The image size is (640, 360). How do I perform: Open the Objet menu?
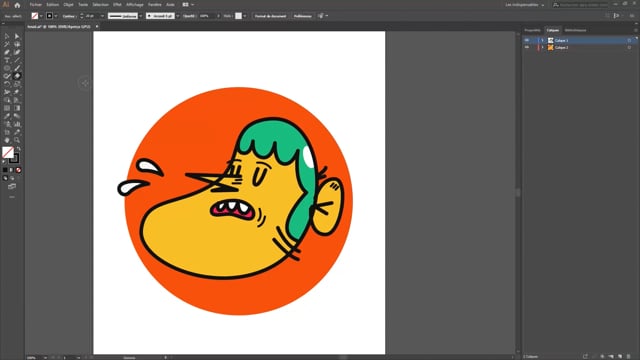pyautogui.click(x=68, y=5)
